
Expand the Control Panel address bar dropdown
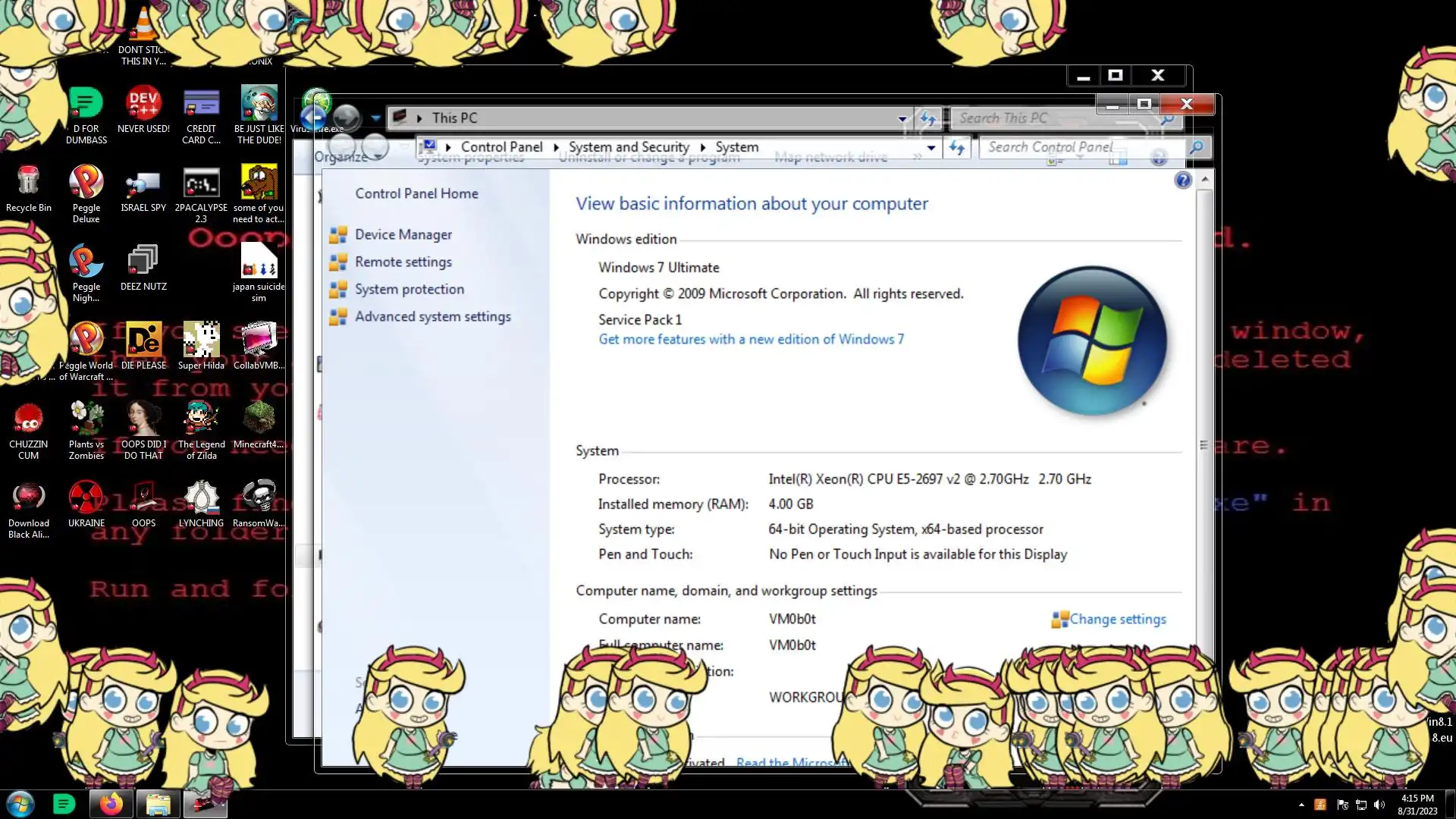(931, 148)
